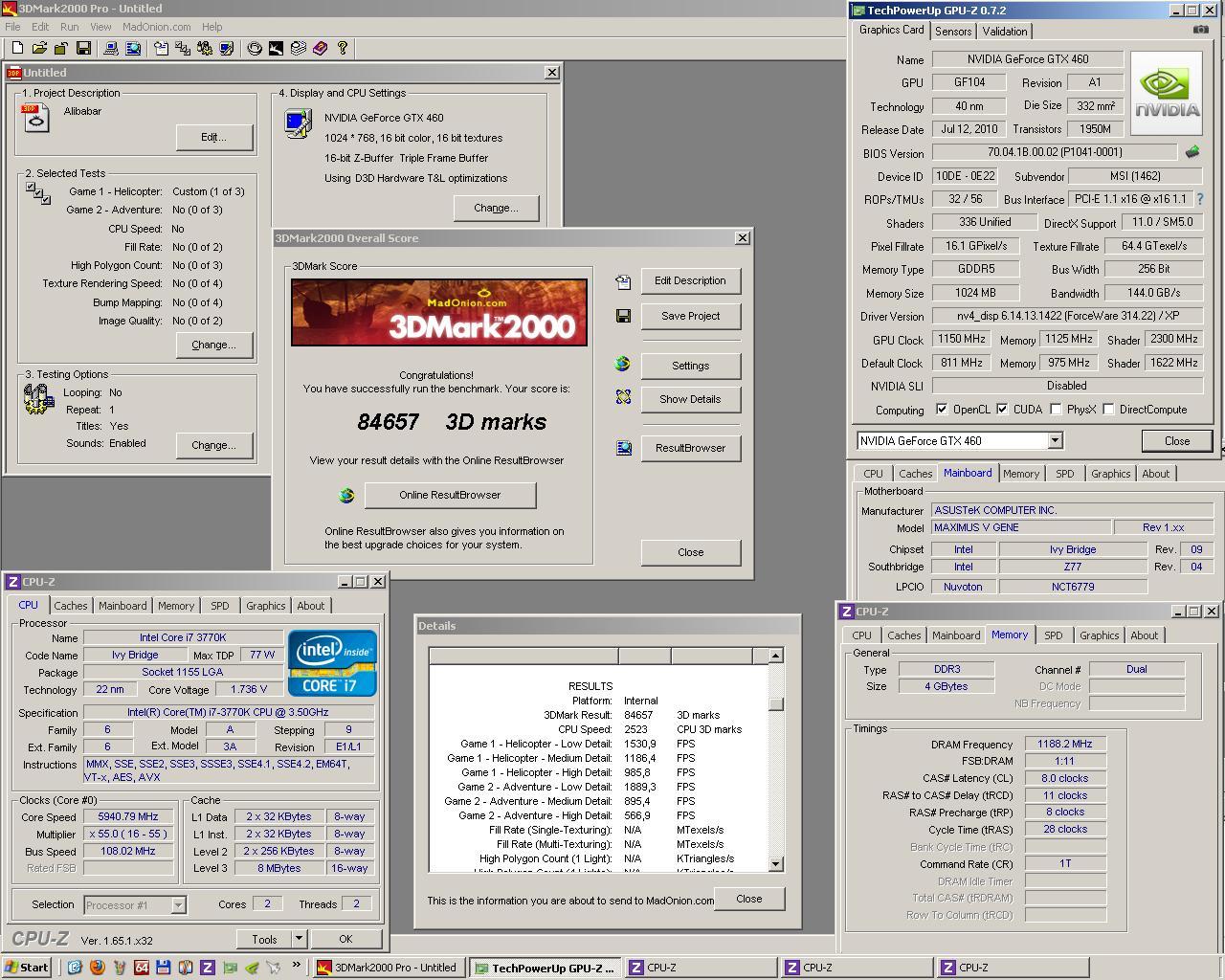This screenshot has height=980, width=1225.
Task: Open the ResultBrowser magnifier toolbar icon
Action: 133,48
